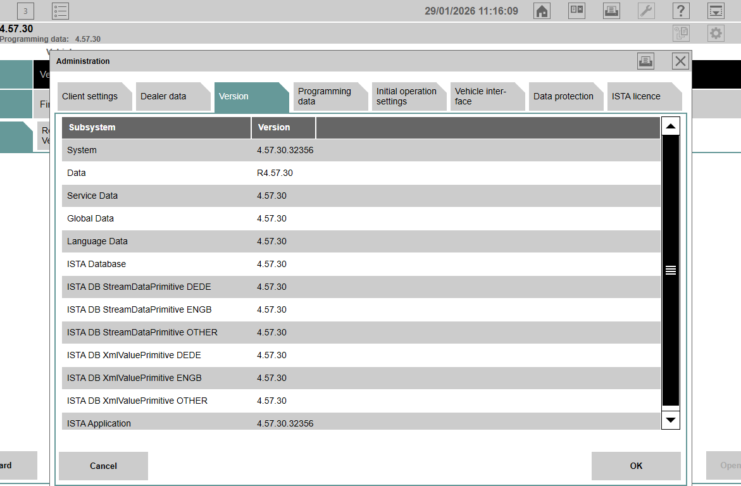Click the scroll down arrow of version list

[670, 420]
